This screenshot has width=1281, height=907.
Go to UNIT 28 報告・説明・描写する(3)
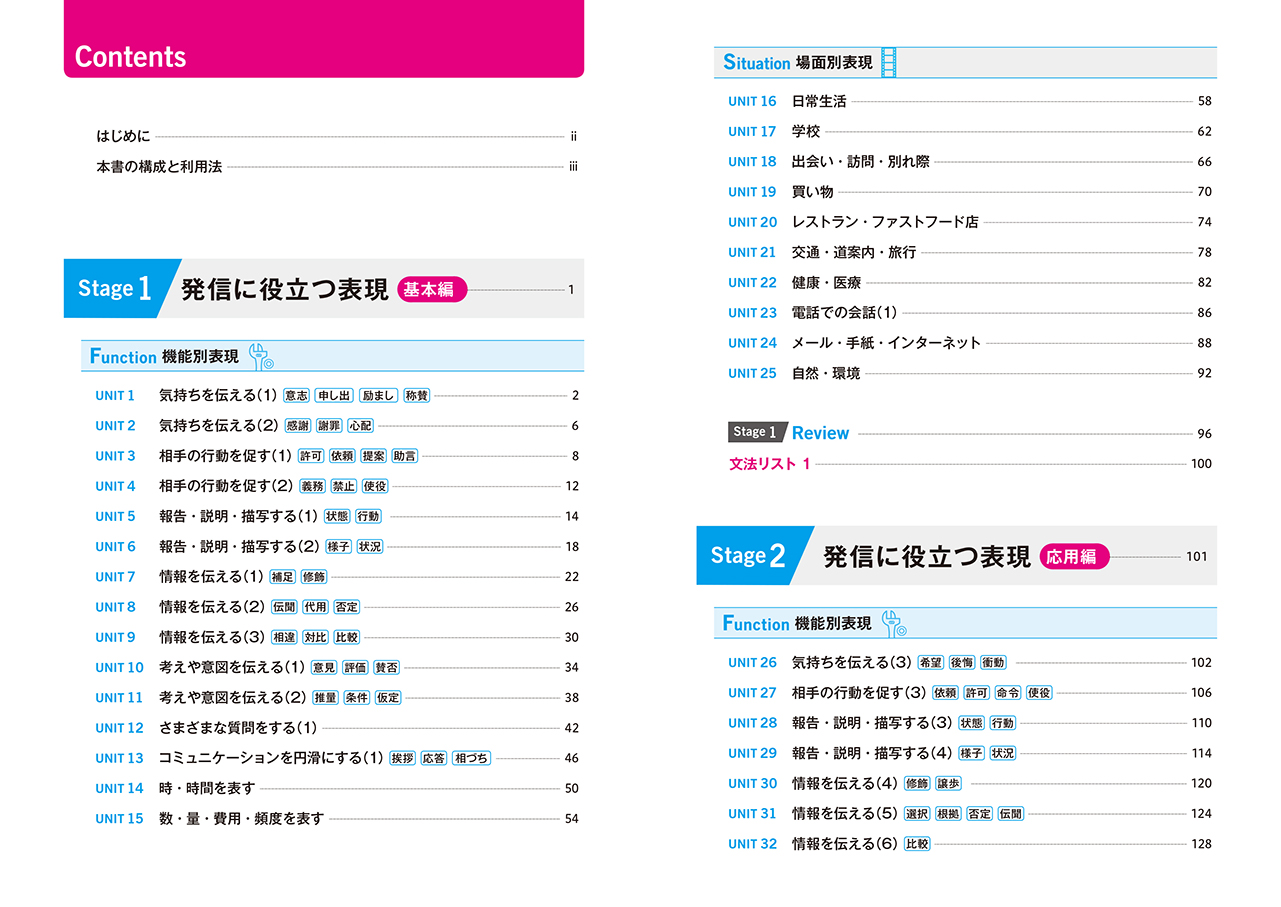970,722
